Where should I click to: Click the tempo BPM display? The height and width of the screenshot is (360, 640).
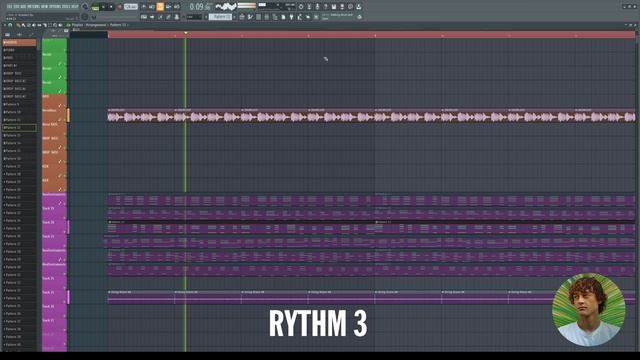coord(131,7)
